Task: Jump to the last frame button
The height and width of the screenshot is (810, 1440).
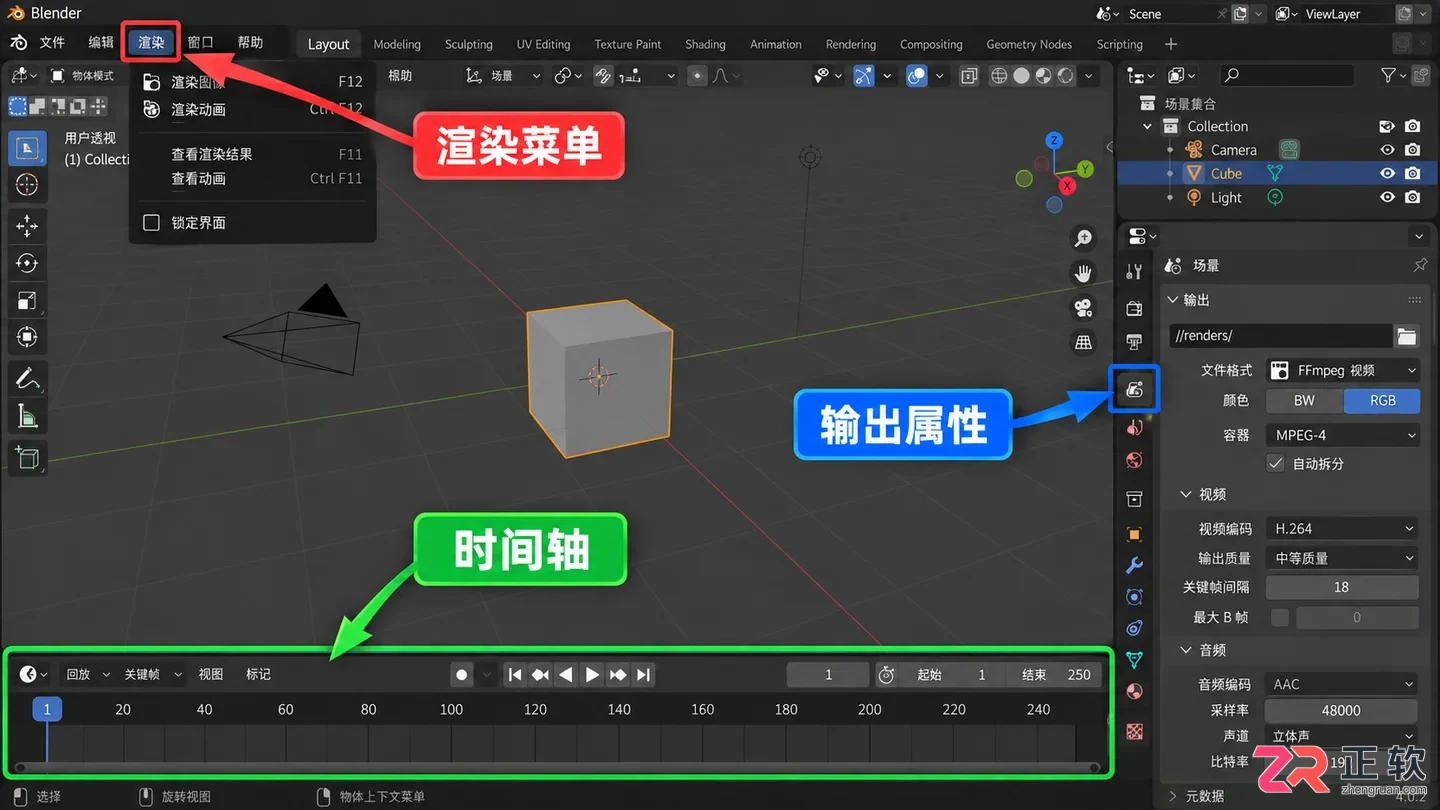Action: click(644, 675)
